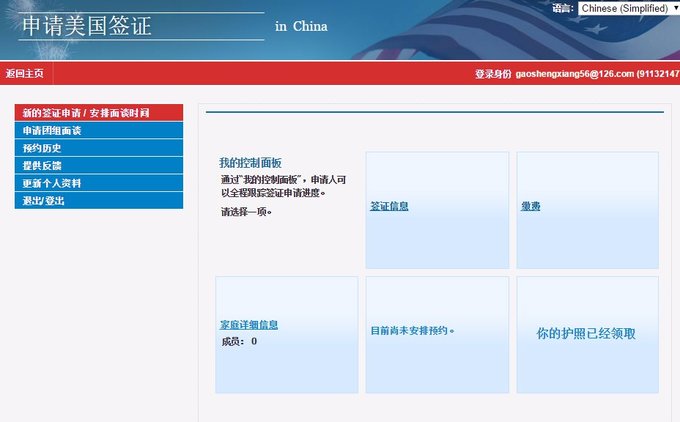Select 新的签证申请 / 安排面谈时间 menu item

coord(99,113)
